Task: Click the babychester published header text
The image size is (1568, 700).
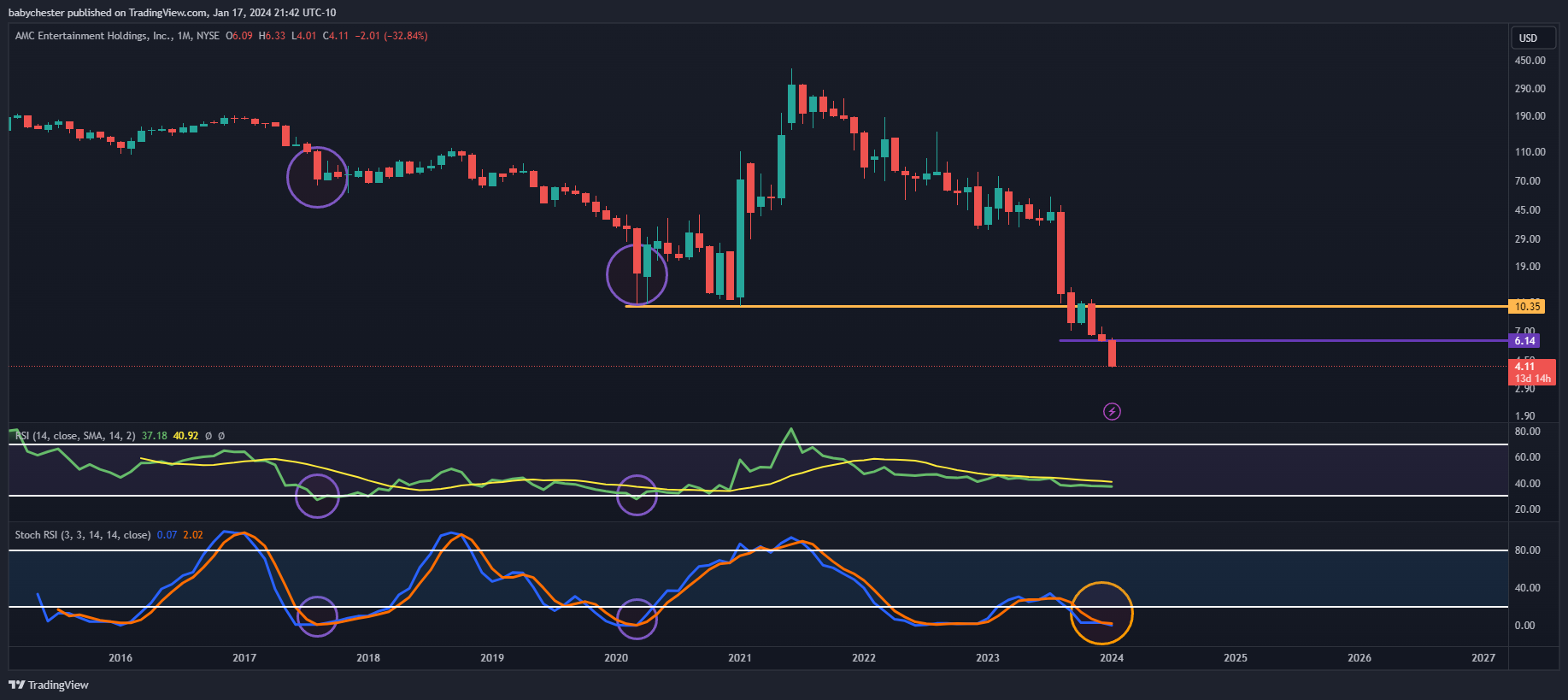Action: (172, 13)
